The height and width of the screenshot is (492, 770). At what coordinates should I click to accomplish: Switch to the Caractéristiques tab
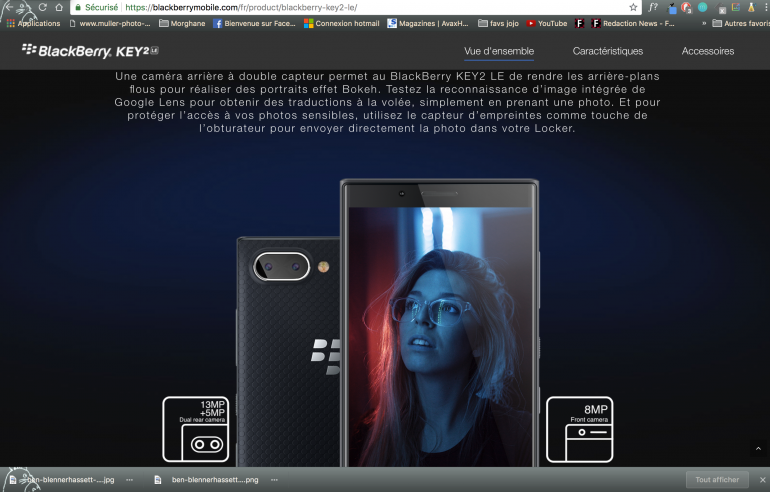(x=607, y=51)
